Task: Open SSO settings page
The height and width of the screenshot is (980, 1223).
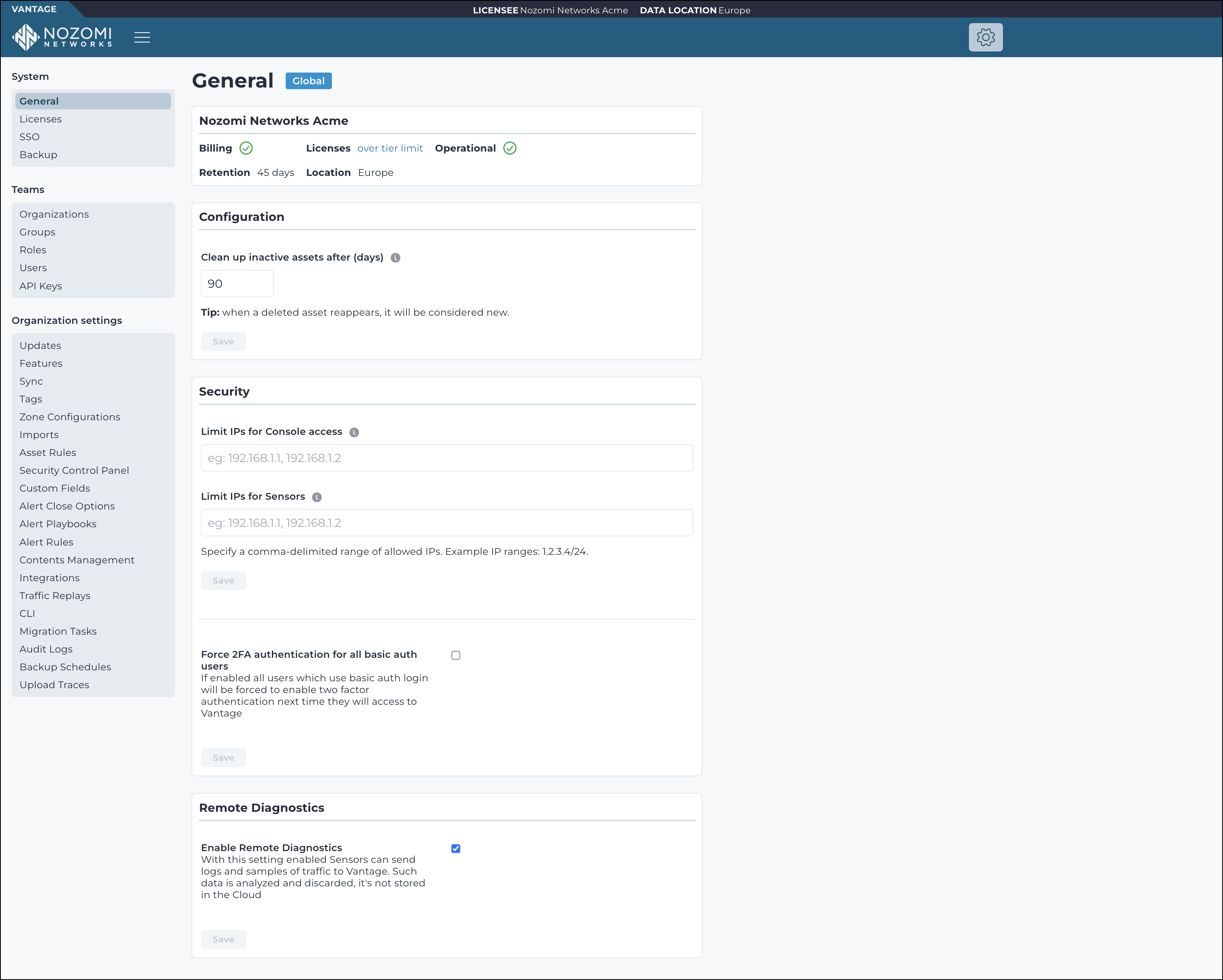Action: tap(30, 137)
